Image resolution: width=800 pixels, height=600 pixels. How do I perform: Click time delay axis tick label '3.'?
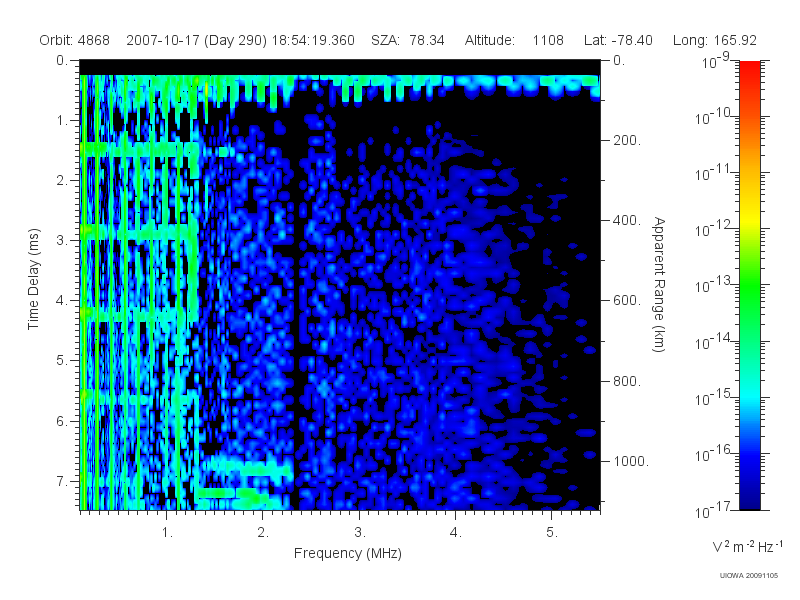click(x=62, y=240)
